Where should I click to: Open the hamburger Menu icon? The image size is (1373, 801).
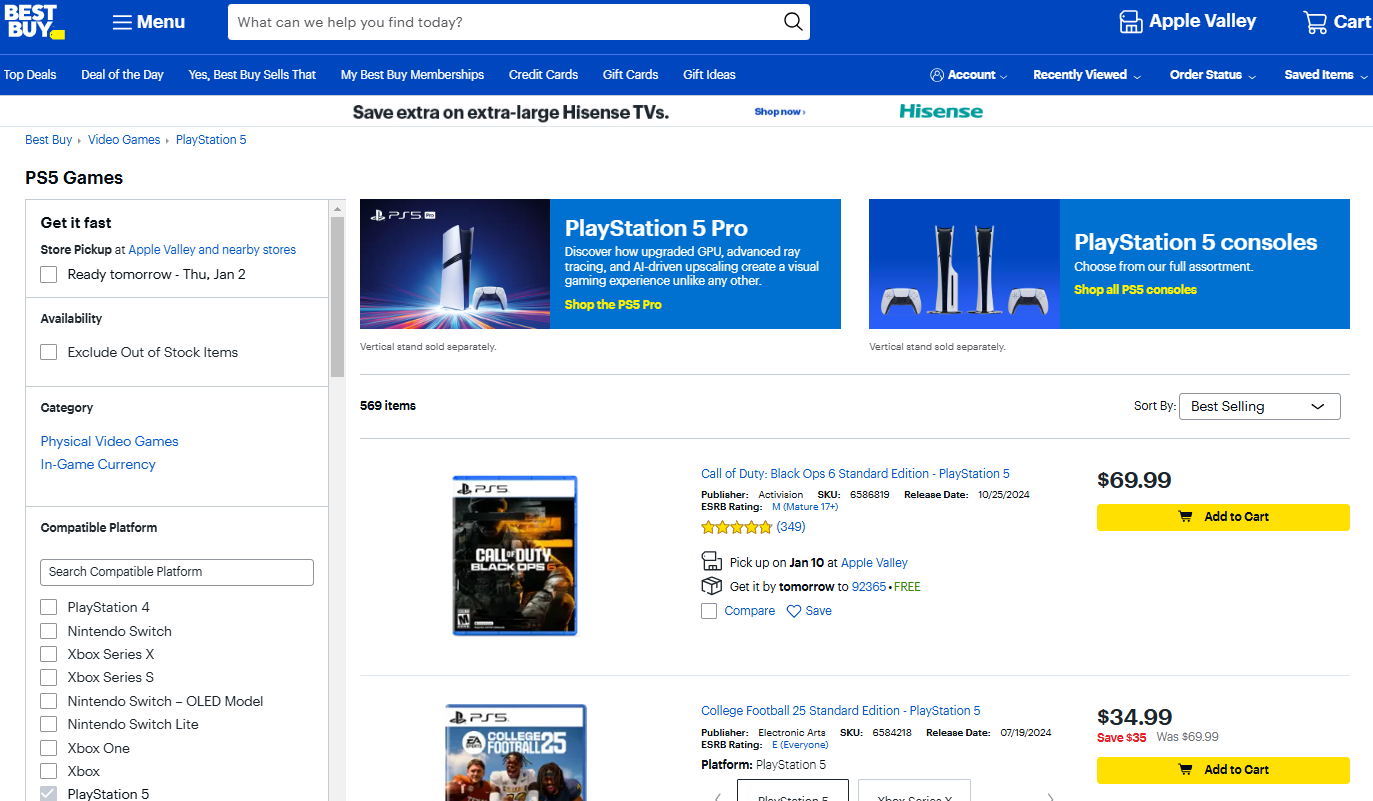coord(122,22)
